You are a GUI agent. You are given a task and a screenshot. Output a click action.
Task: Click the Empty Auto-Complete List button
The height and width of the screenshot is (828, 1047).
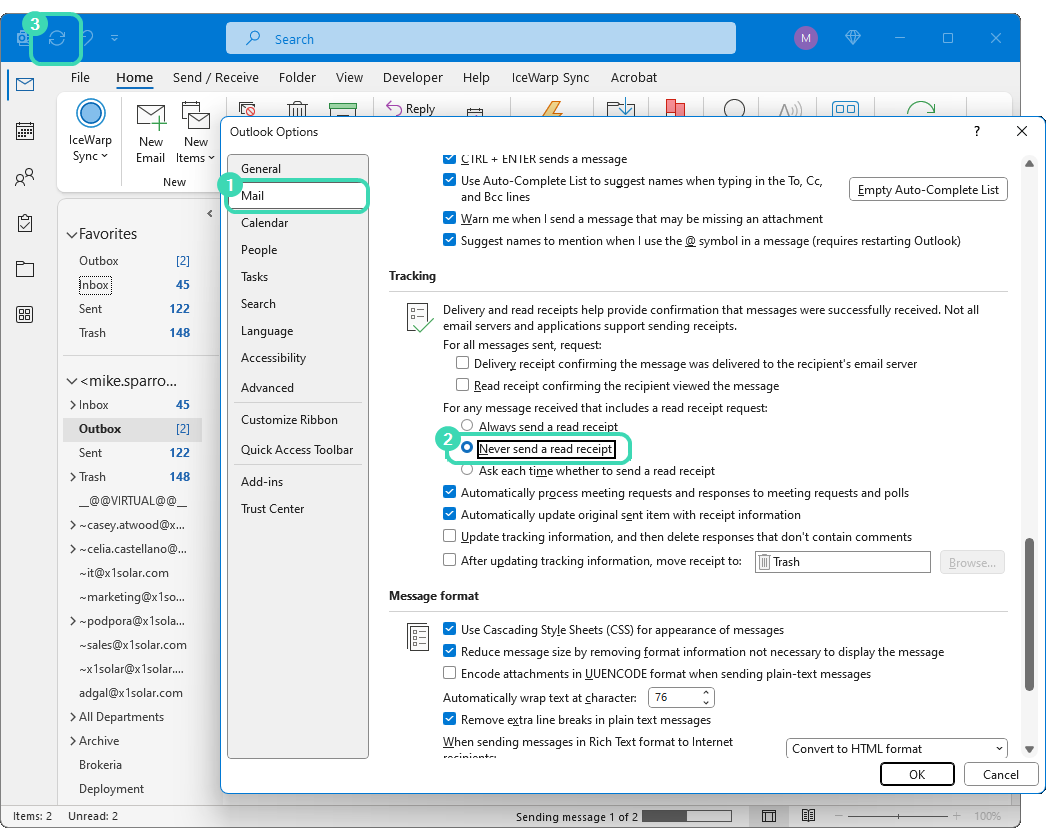coord(928,190)
